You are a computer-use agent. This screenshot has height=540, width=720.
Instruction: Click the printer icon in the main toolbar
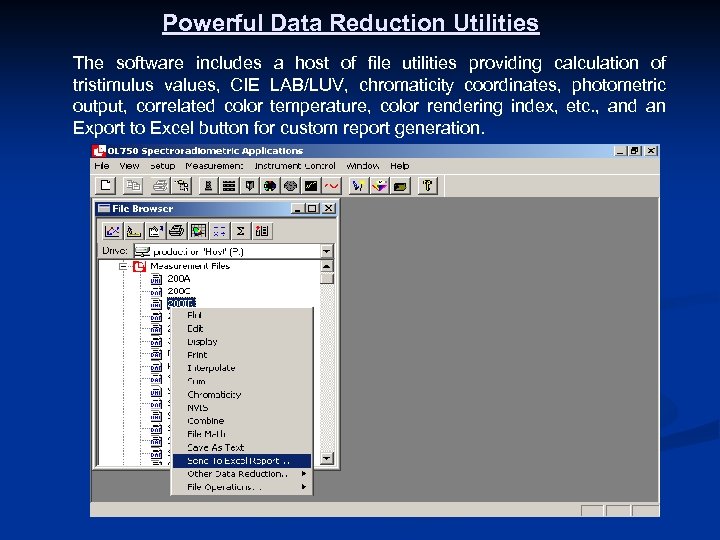tap(160, 186)
